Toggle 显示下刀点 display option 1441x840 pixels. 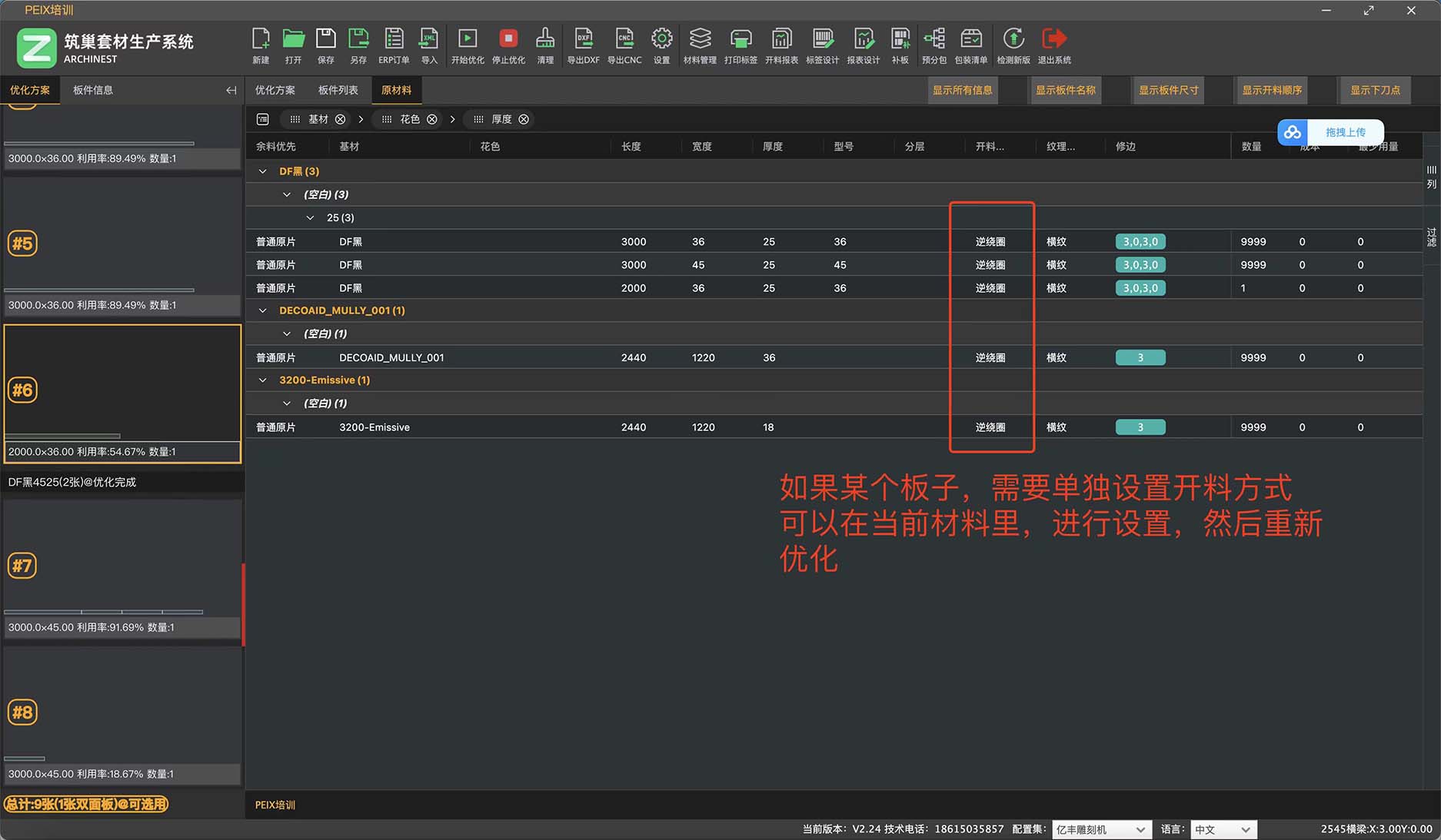[x=1375, y=90]
